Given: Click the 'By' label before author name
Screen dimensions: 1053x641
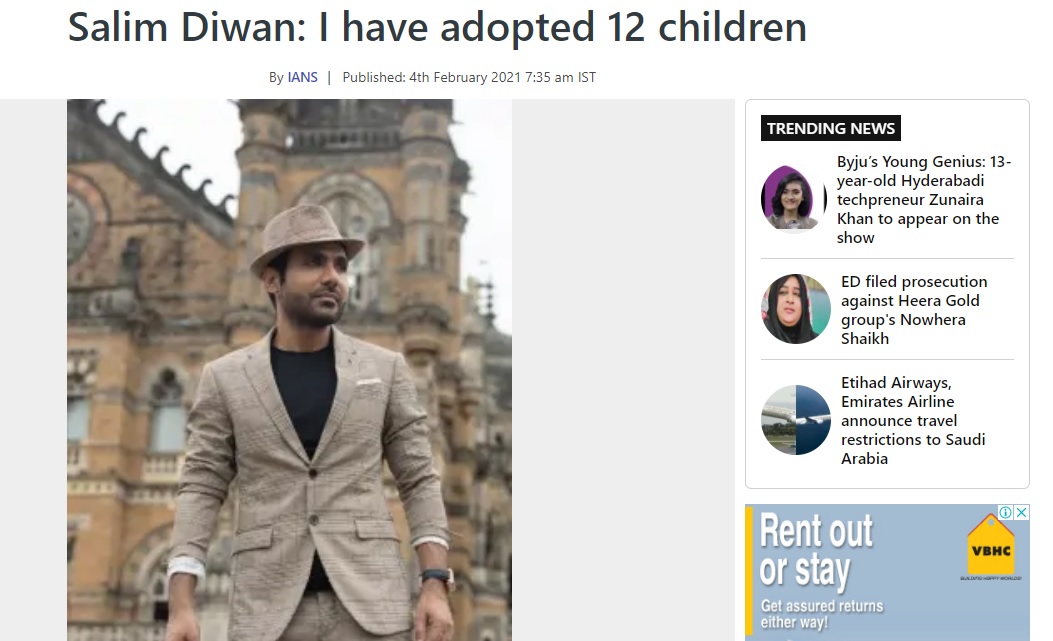Looking at the screenshot, I should (276, 77).
